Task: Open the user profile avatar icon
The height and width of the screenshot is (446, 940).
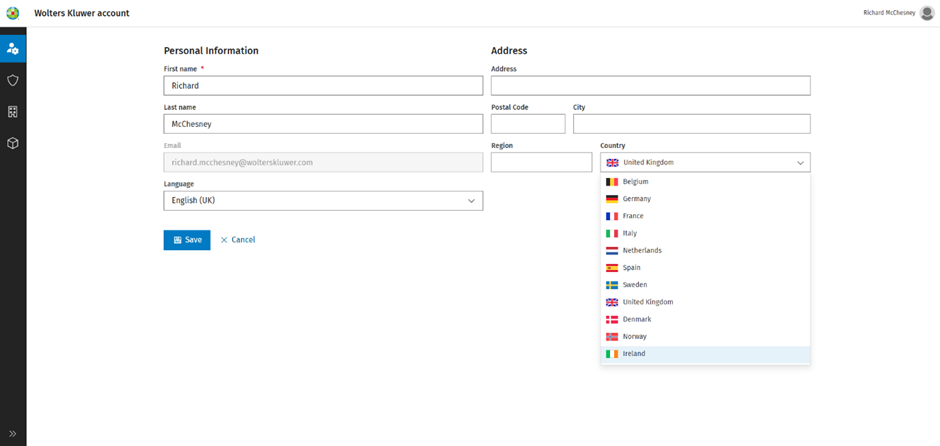Action: pos(926,13)
